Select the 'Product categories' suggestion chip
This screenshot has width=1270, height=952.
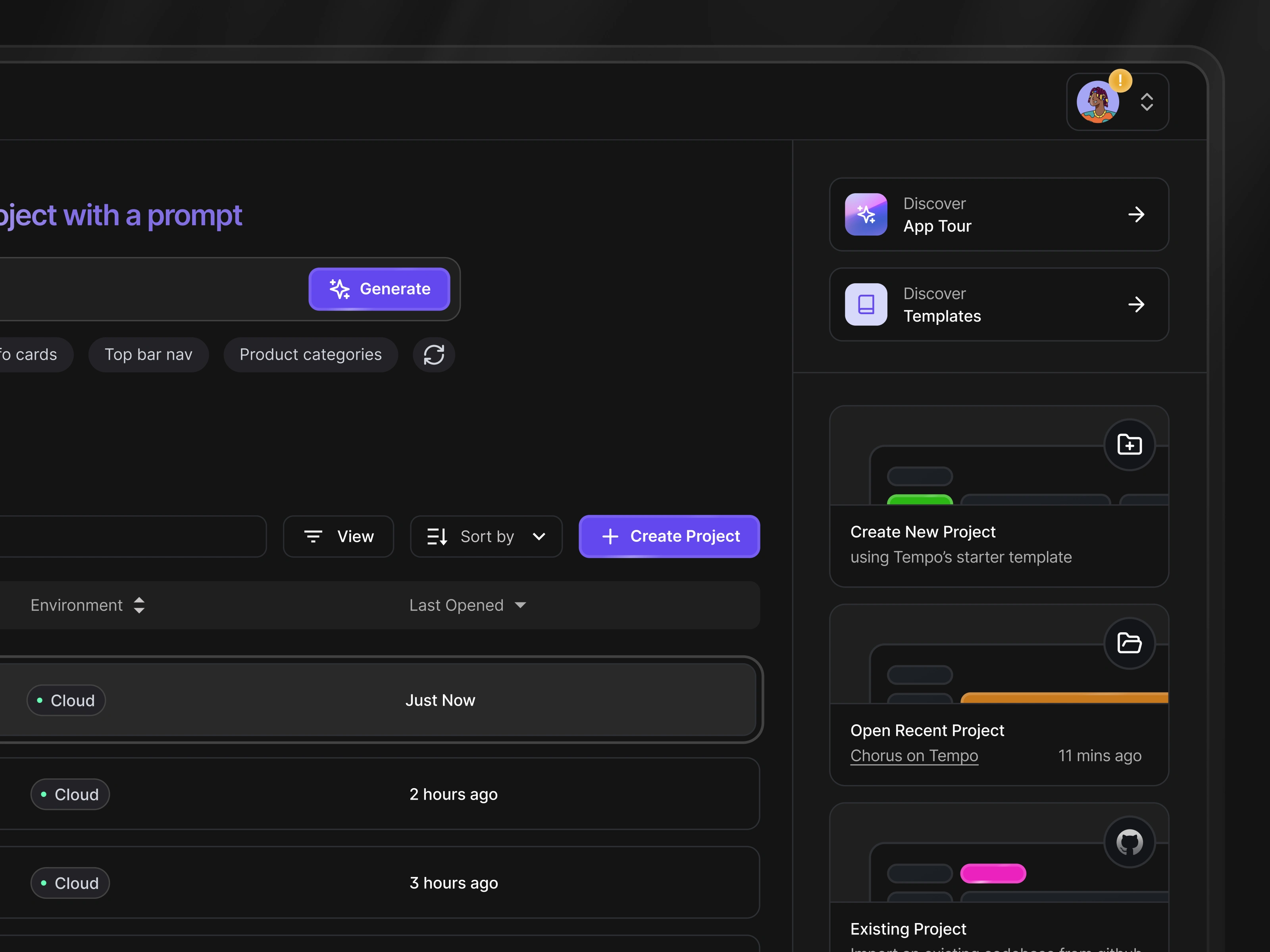click(x=311, y=355)
